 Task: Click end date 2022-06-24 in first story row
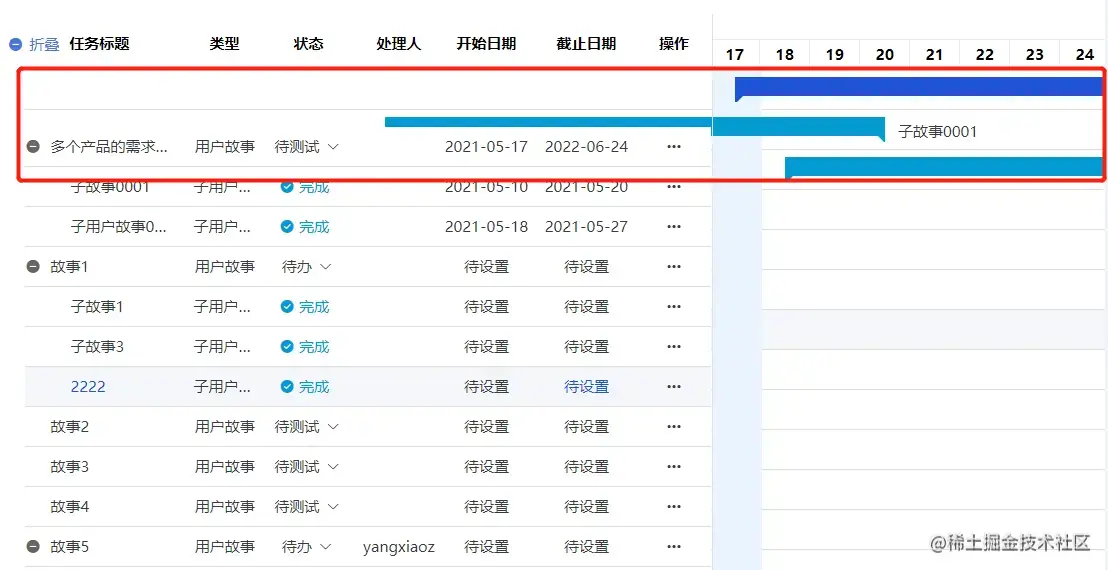pos(587,147)
